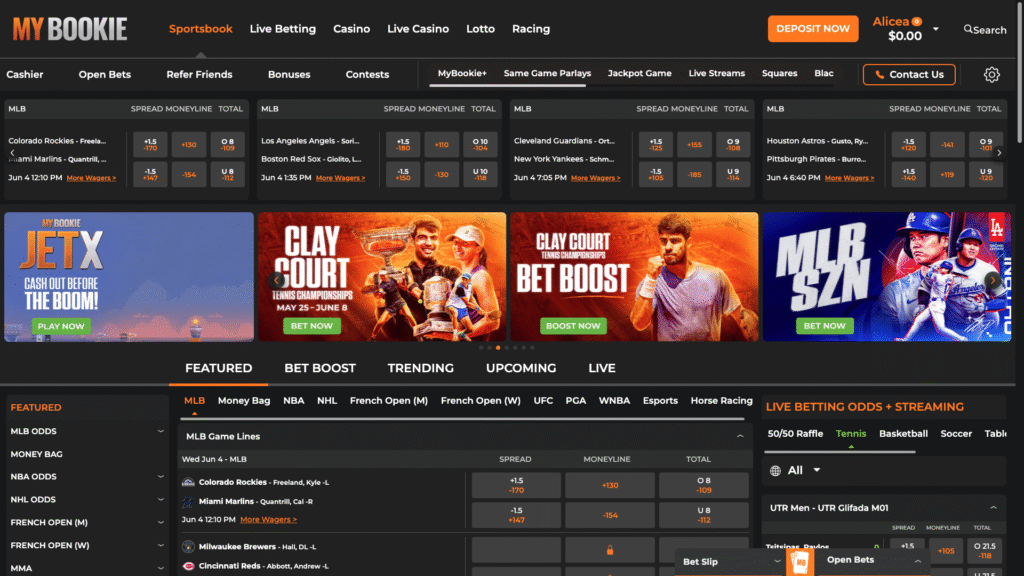Click the globe icon beside All

tap(775, 471)
